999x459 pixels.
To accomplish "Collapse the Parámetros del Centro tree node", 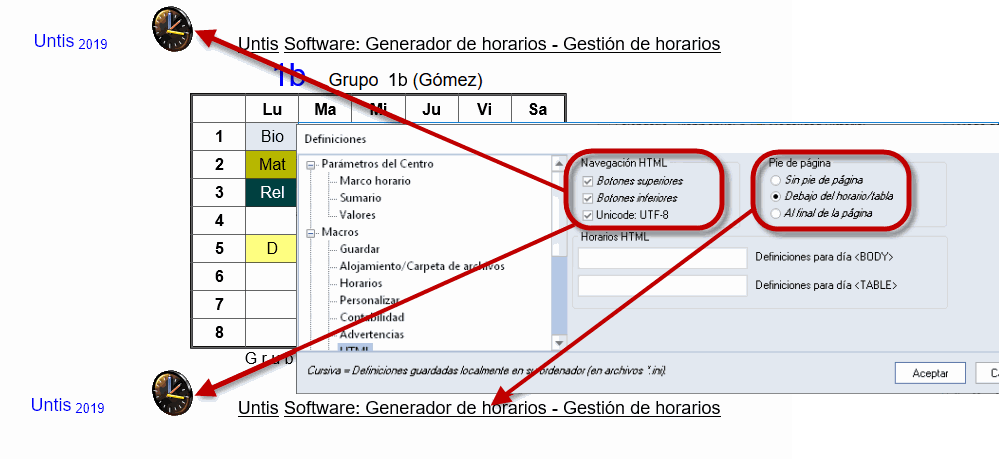I will click(311, 164).
